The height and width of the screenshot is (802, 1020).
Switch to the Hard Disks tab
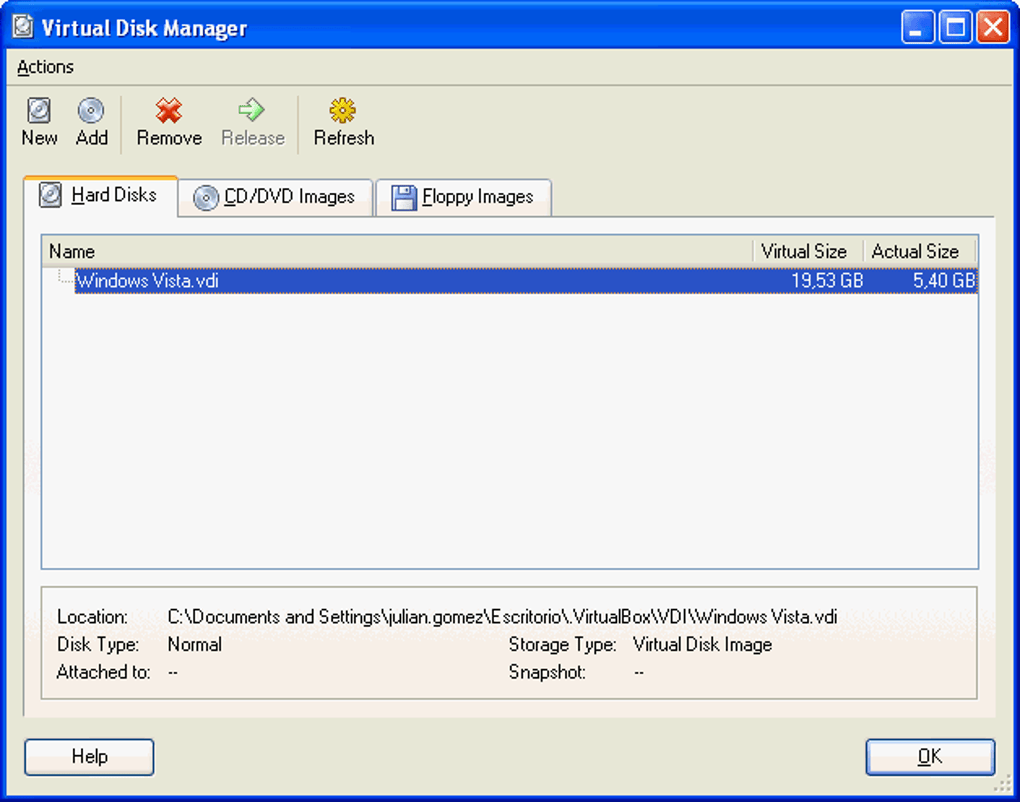[100, 195]
